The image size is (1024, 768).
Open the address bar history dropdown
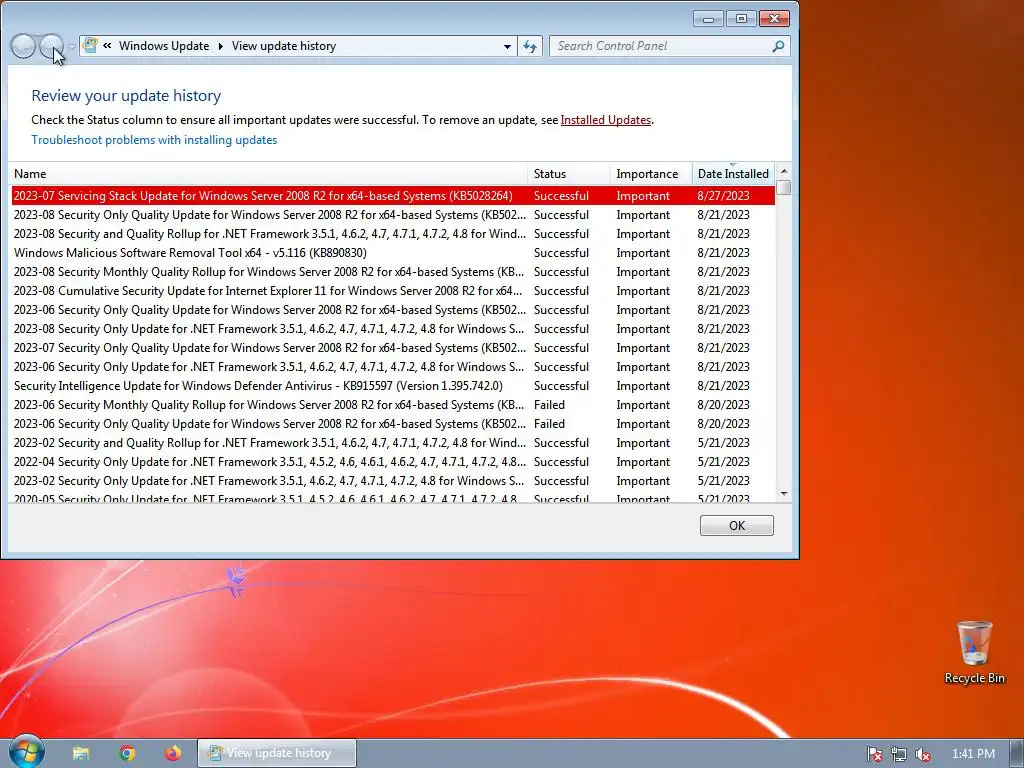507,46
